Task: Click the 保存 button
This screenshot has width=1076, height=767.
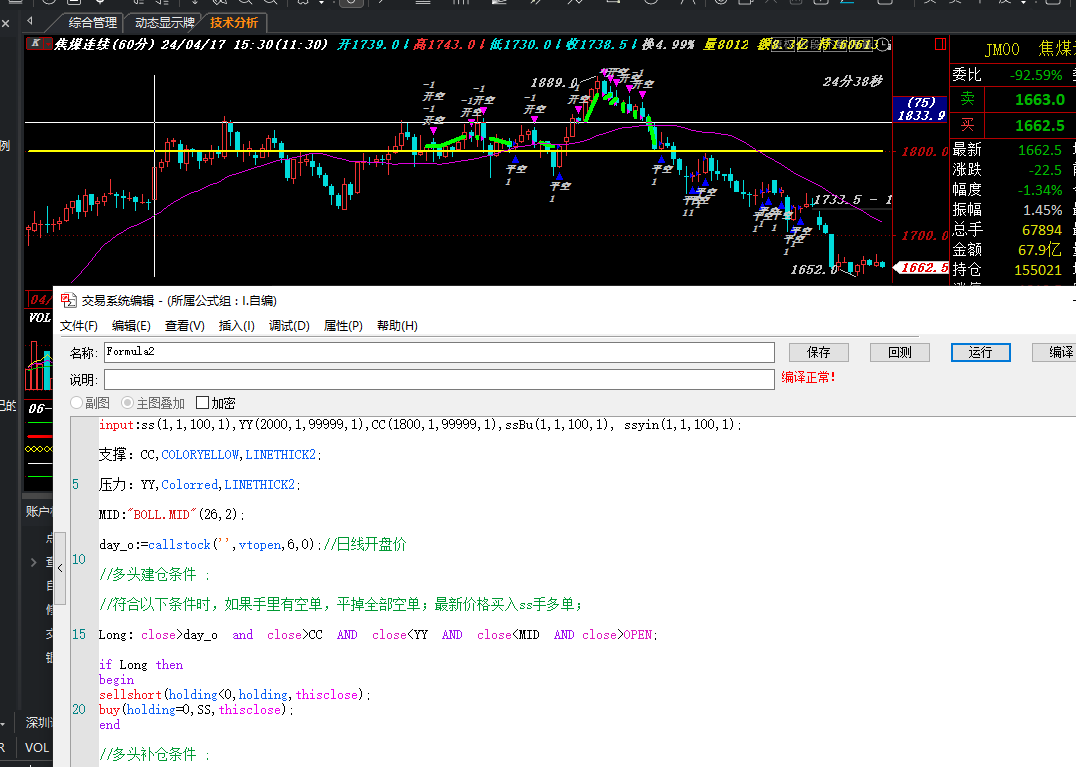Action: click(819, 353)
